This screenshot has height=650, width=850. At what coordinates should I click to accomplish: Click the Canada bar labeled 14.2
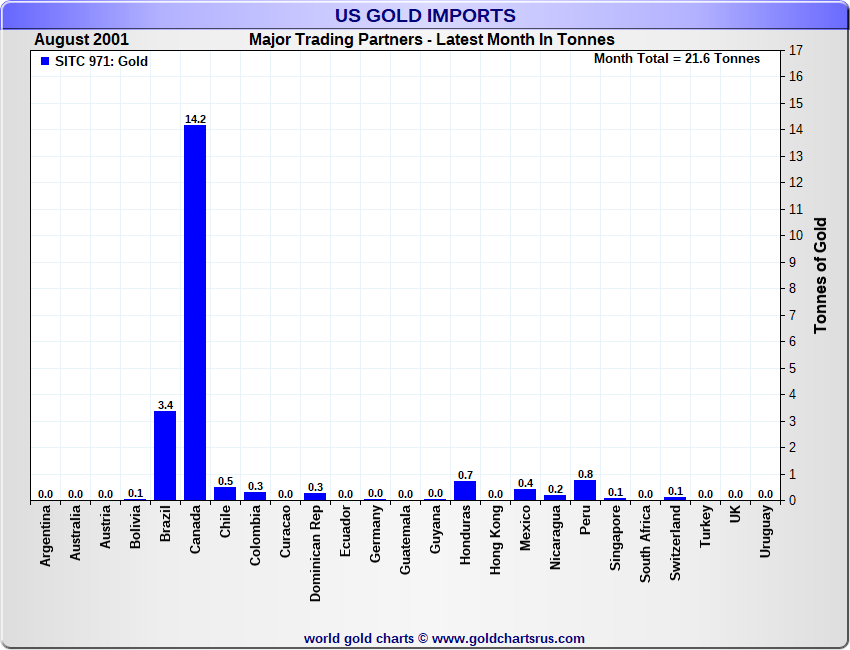(195, 312)
